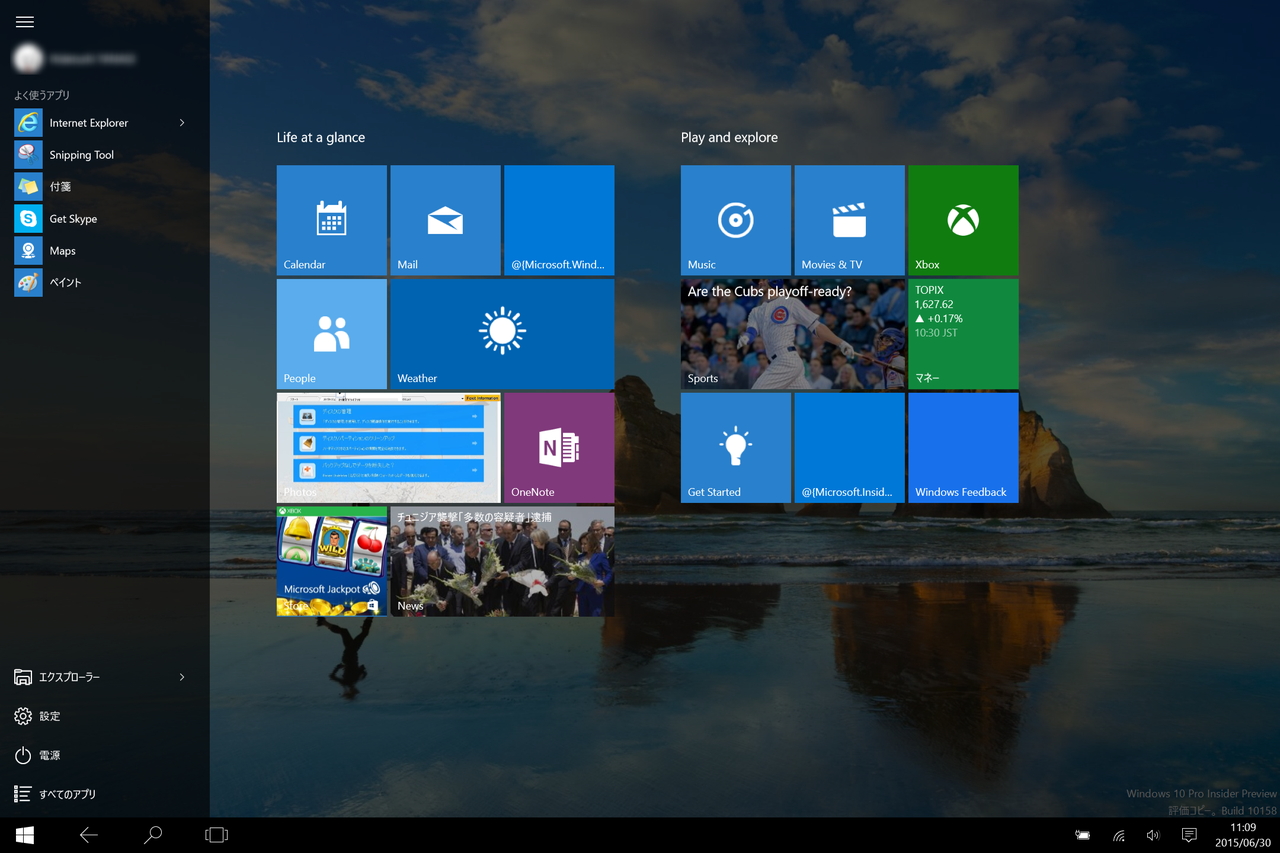Open the Get Started tile
This screenshot has width=1280, height=853.
(x=736, y=448)
